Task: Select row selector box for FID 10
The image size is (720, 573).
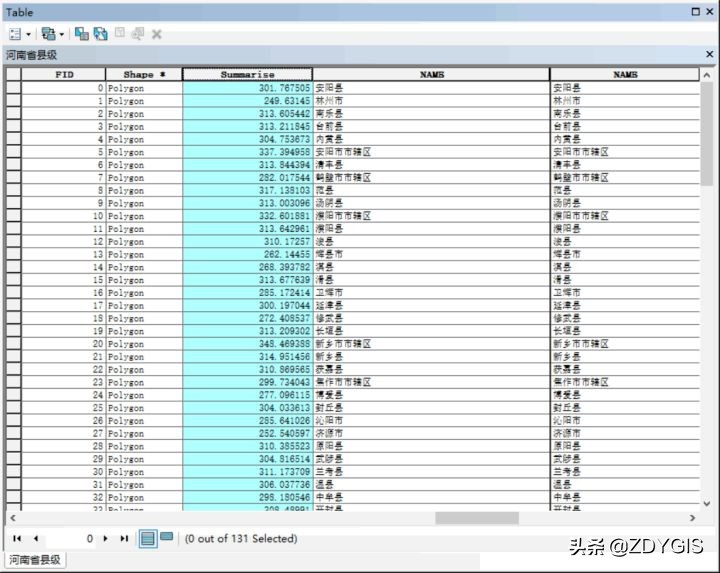Action: click(14, 216)
